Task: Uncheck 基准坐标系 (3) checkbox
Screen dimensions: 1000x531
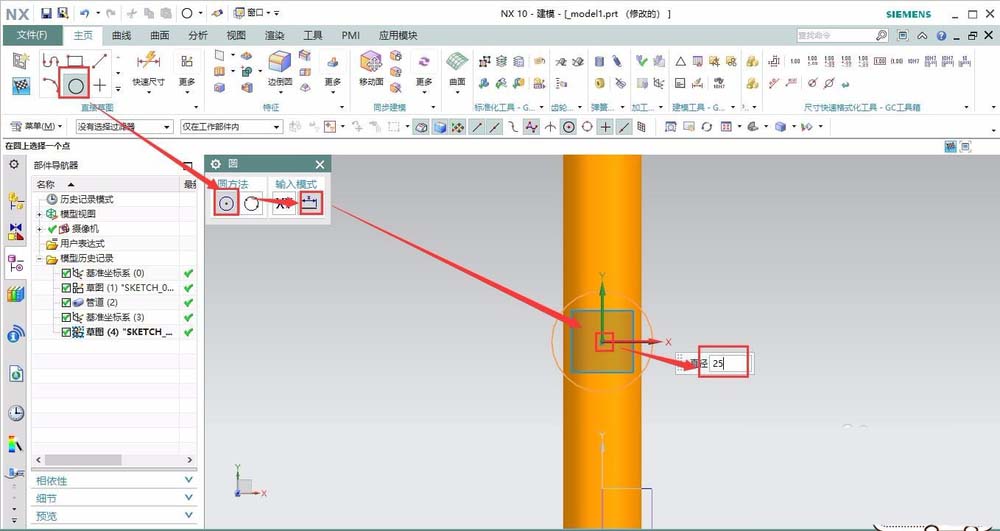Action: (66, 317)
